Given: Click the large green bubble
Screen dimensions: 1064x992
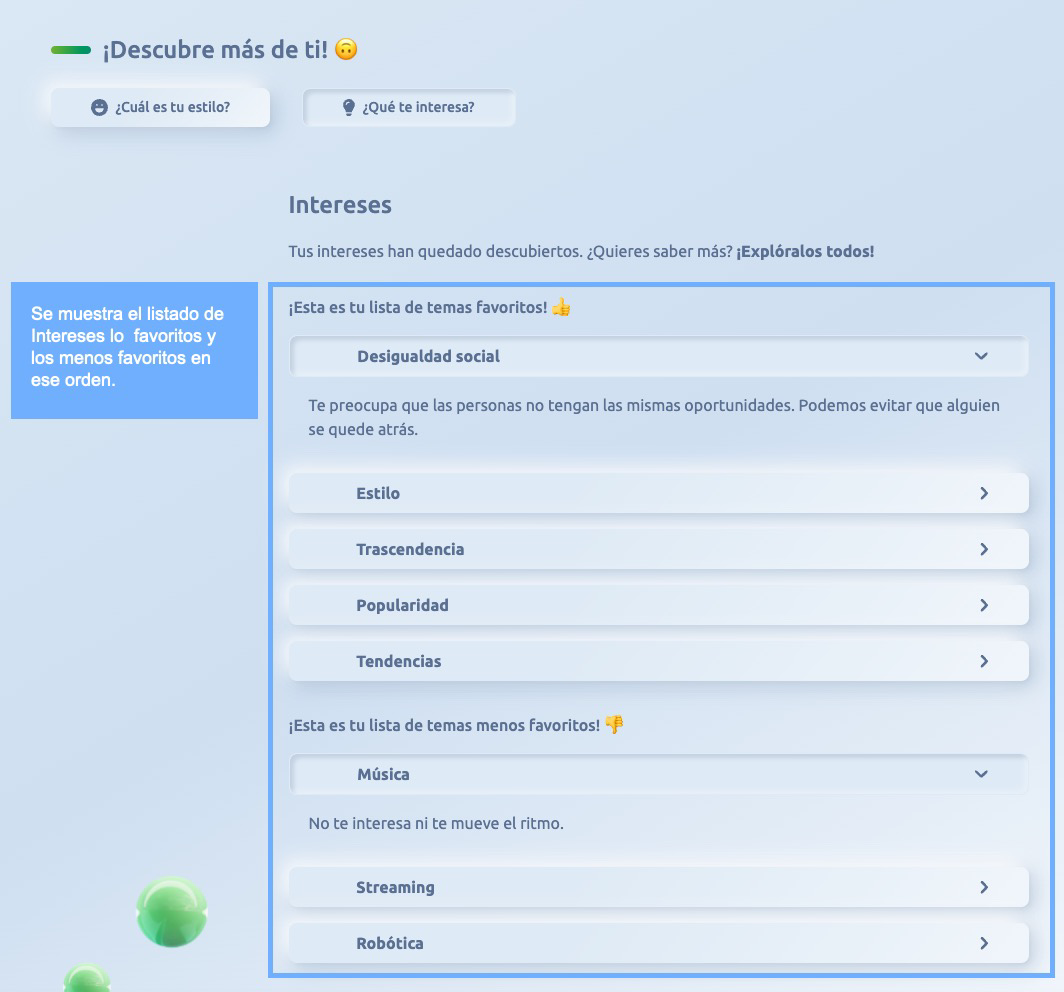Looking at the screenshot, I should (171, 911).
